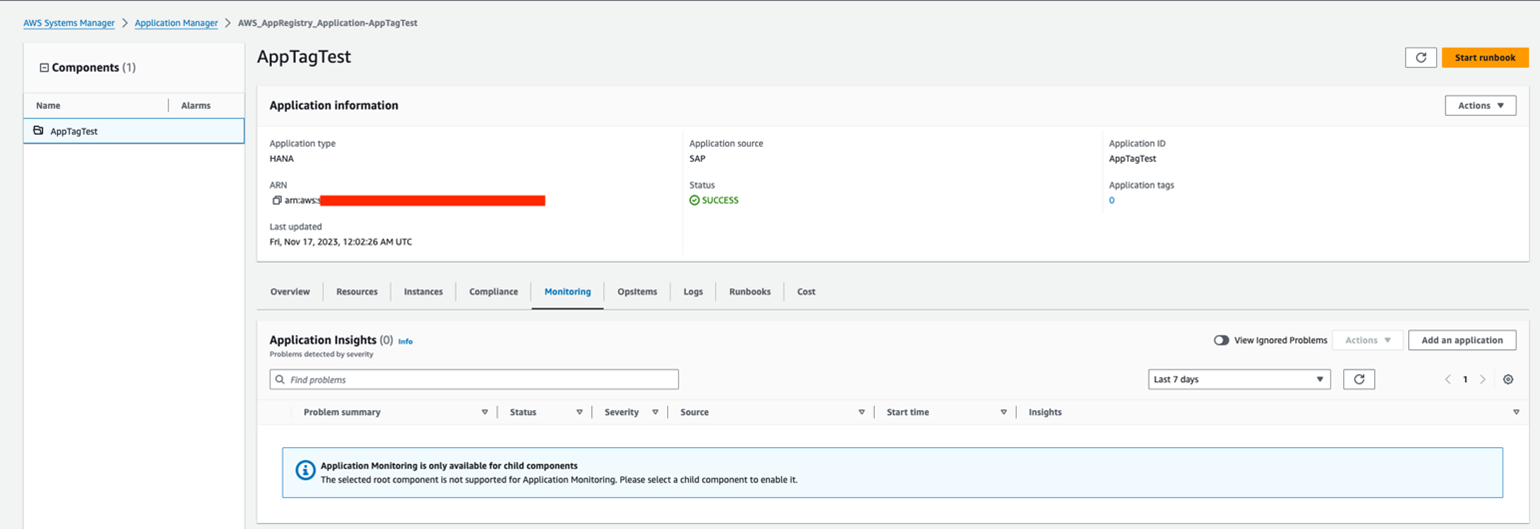Sort by Severity column arrow
Screen dimensions: 1540x529
point(655,412)
